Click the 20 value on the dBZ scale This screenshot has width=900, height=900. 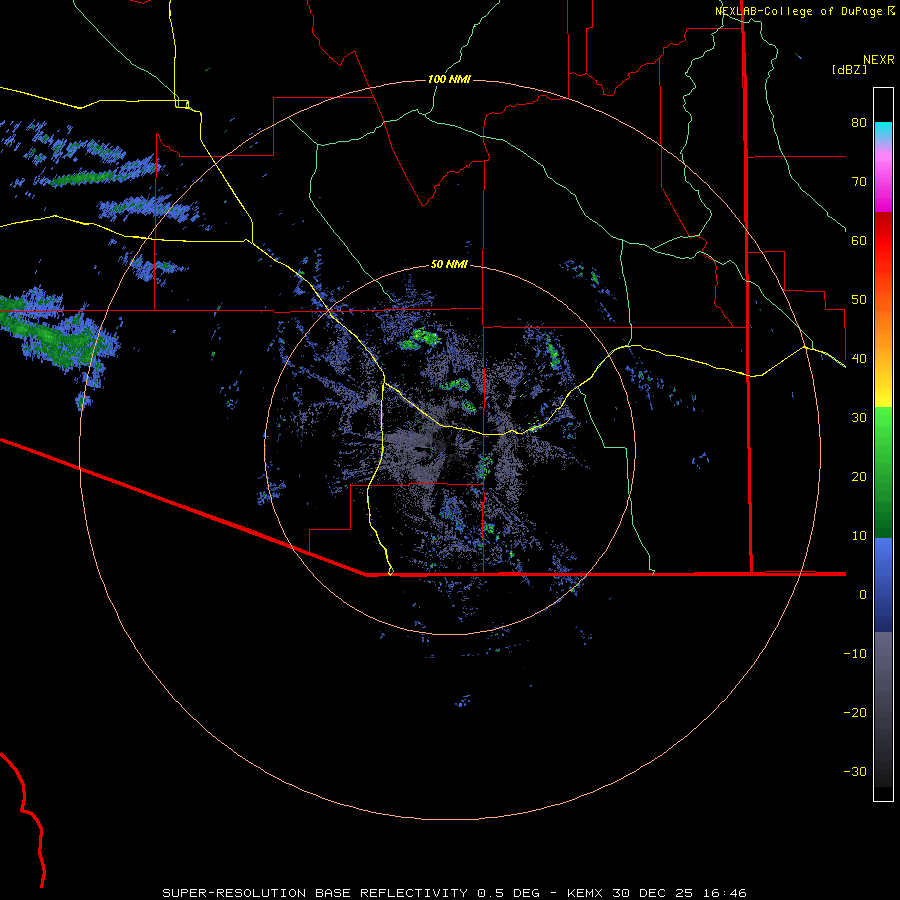pos(859,477)
